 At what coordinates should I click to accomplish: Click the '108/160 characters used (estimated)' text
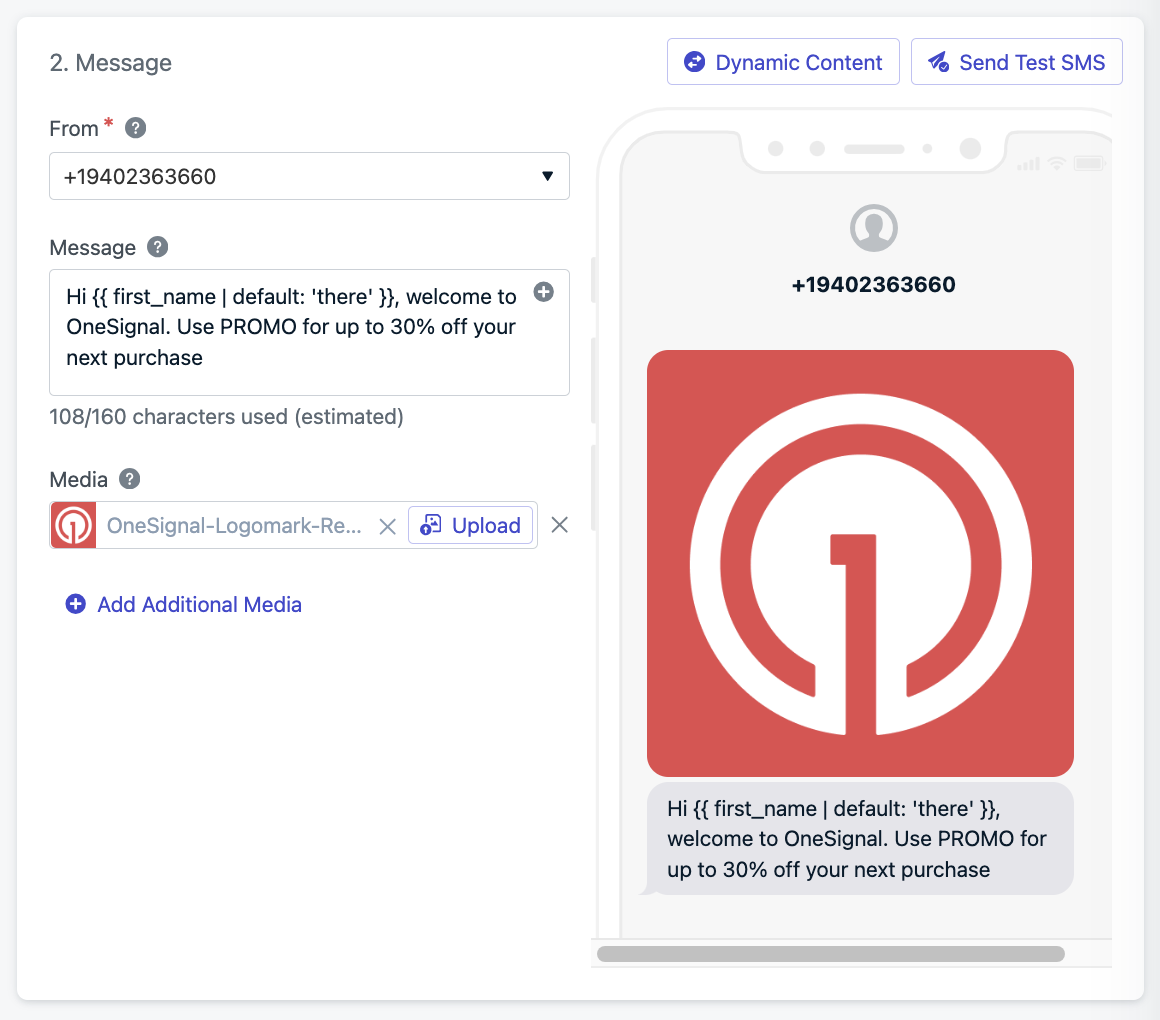[x=226, y=417]
